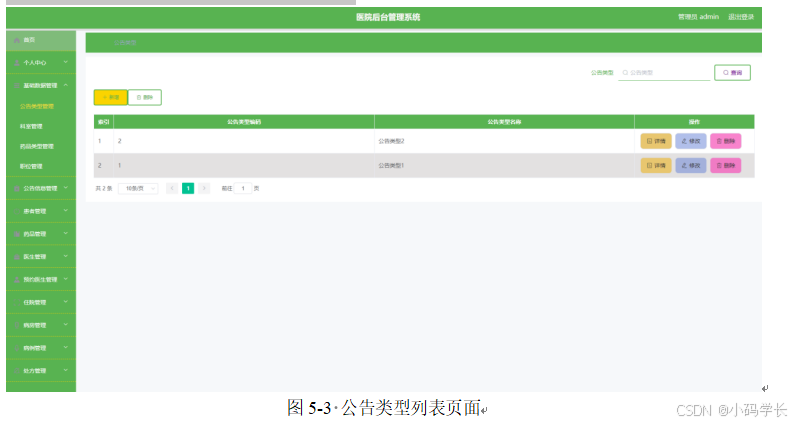Viewport: 795px width, 424px height.
Task: Expand the 住院管理 sidebar menu
Action: 41,302
